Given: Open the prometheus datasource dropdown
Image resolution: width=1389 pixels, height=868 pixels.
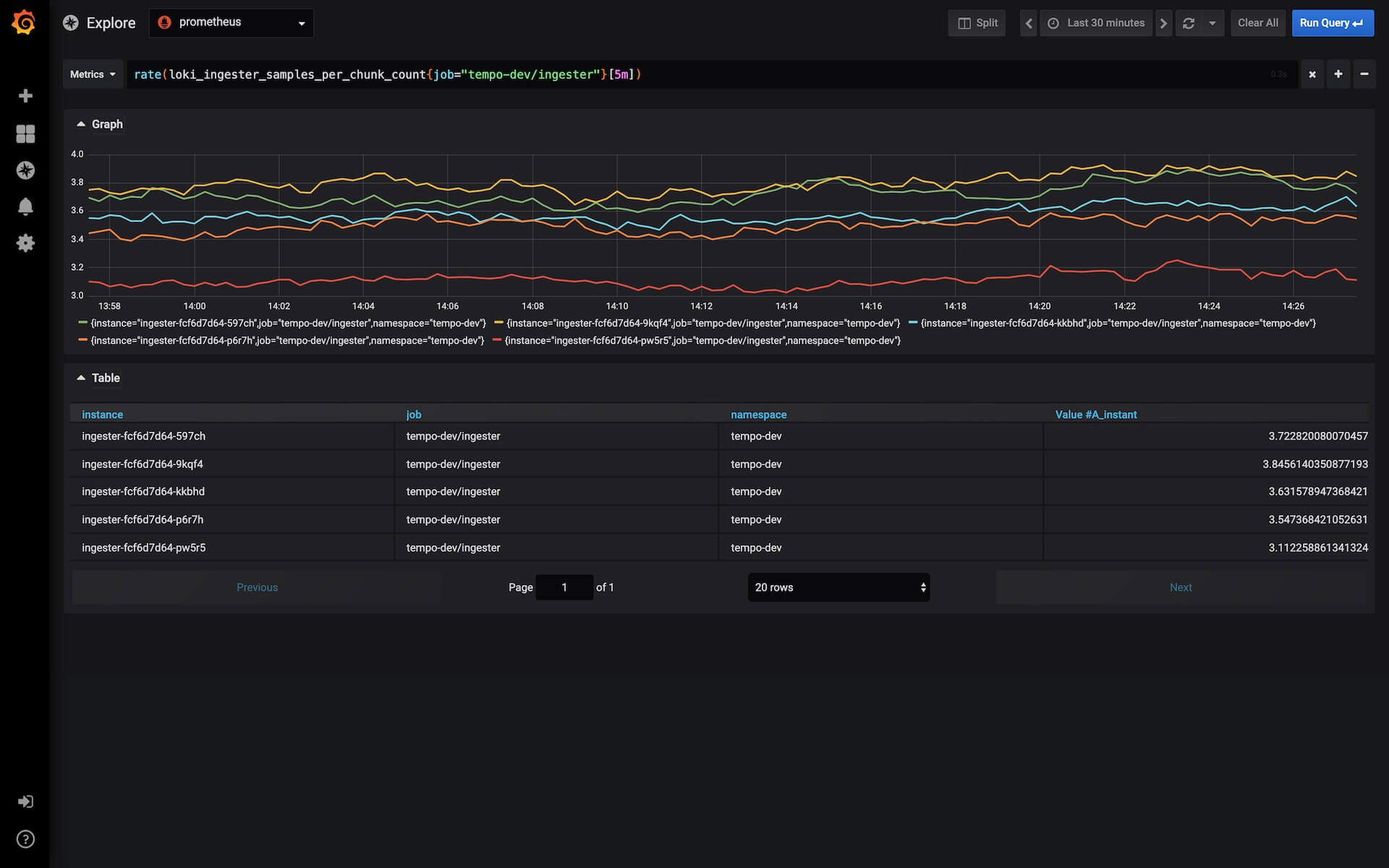Looking at the screenshot, I should tap(231, 23).
